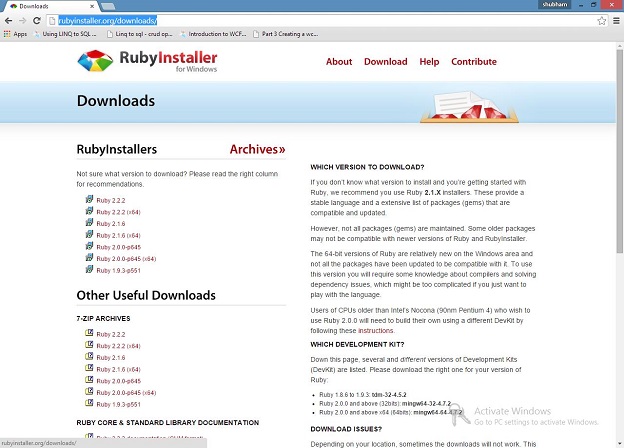The image size is (624, 448).
Task: Open the Archives» link
Action: (x=257, y=149)
